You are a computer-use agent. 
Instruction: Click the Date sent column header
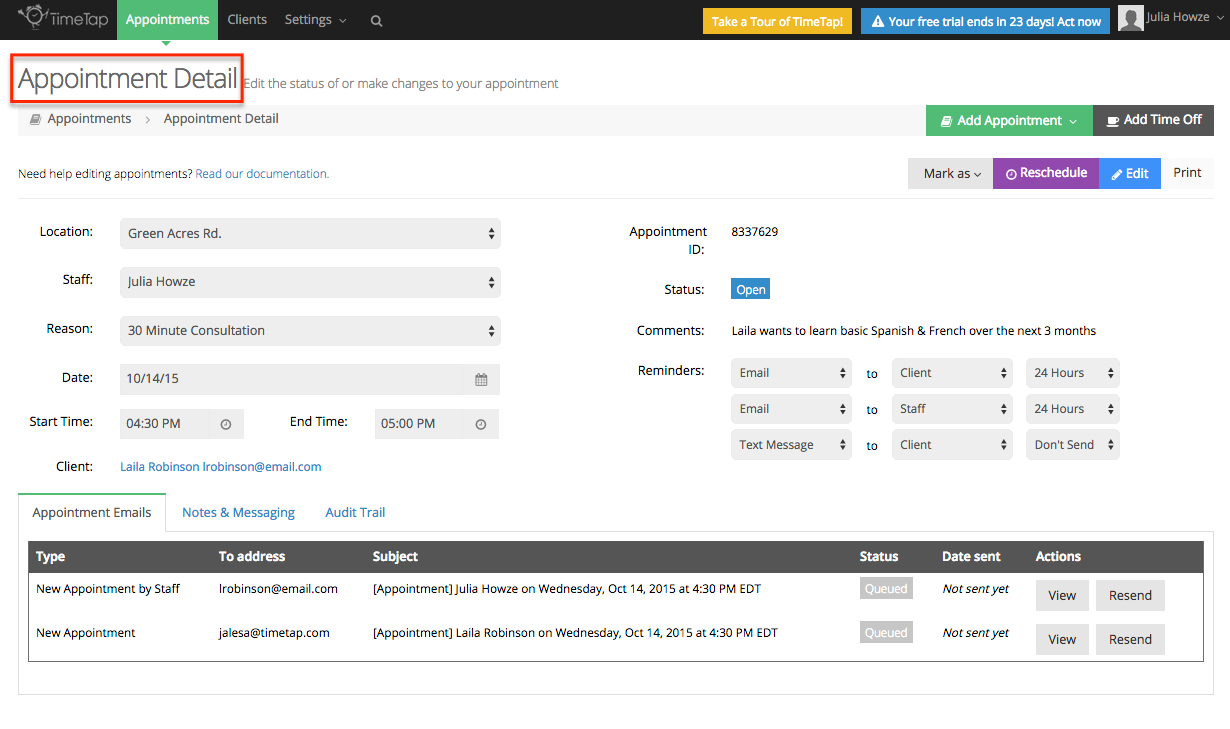point(971,557)
